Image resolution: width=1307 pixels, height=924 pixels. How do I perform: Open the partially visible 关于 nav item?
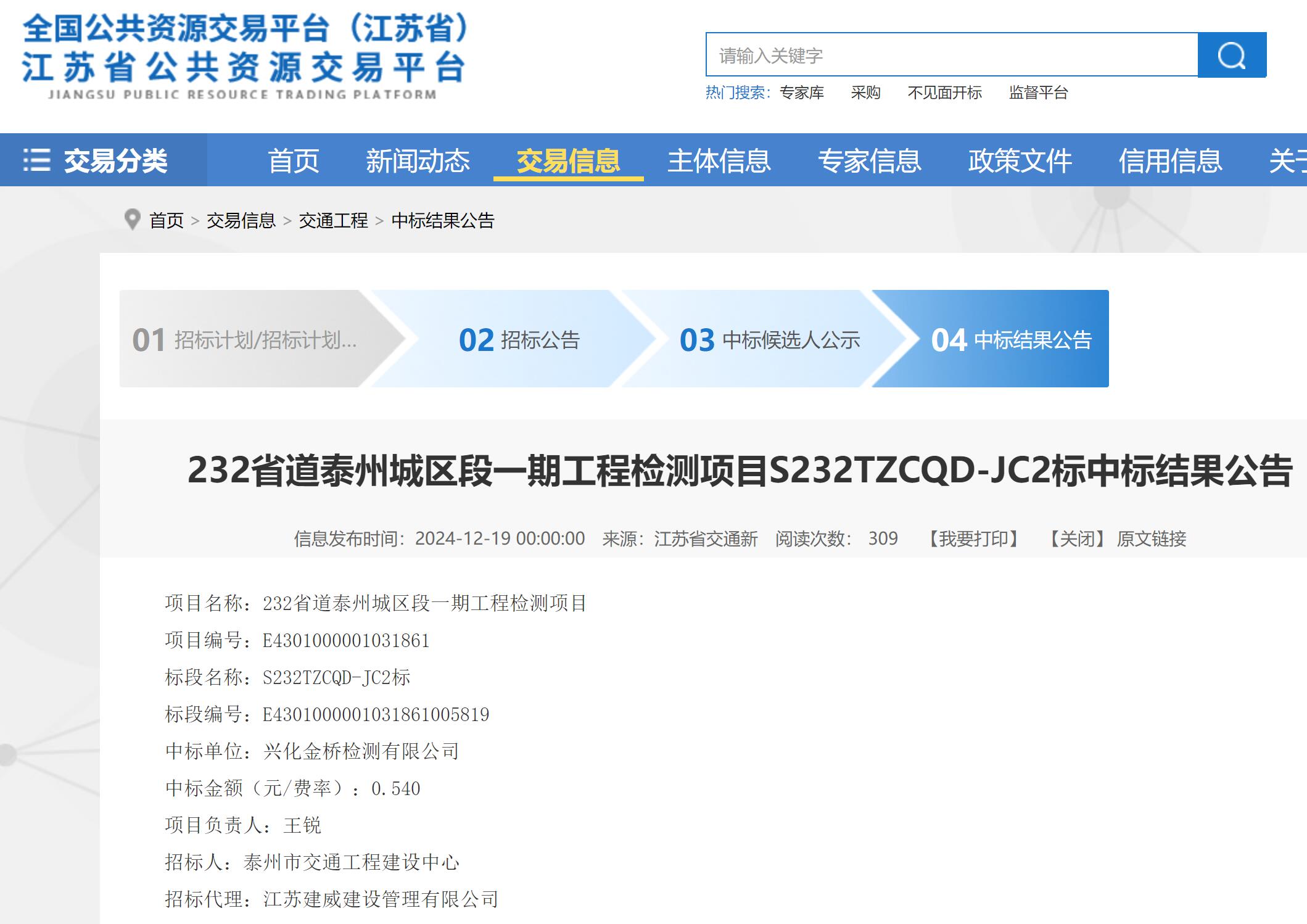(1287, 161)
